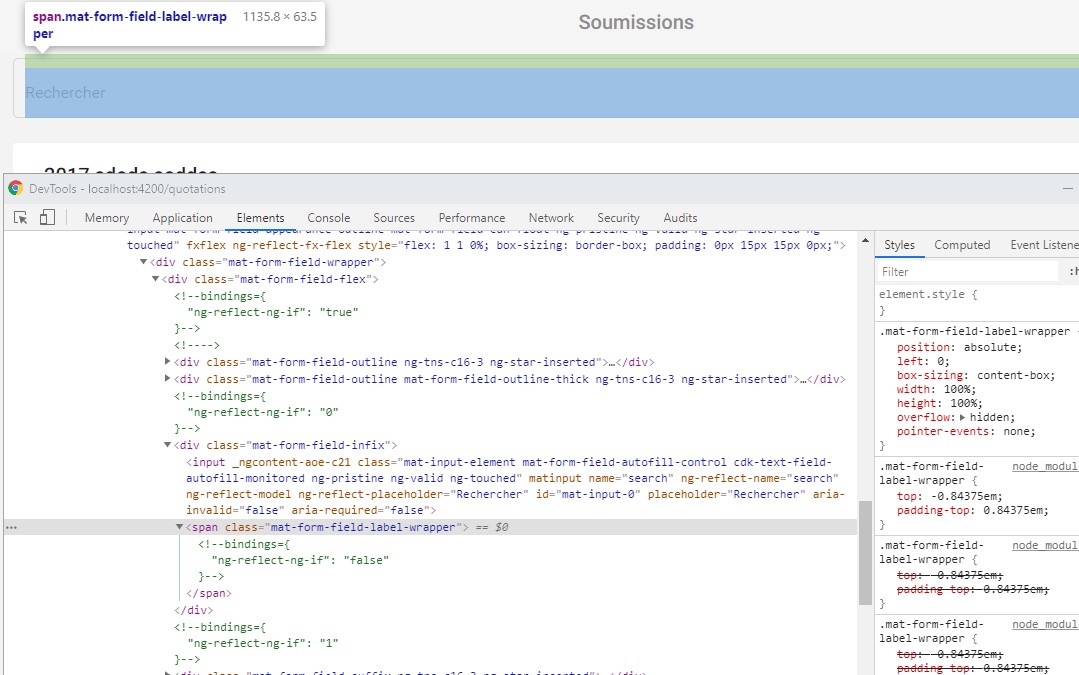Open the Event Listeners sidebar tab
The width and height of the screenshot is (1079, 675).
pos(1044,245)
